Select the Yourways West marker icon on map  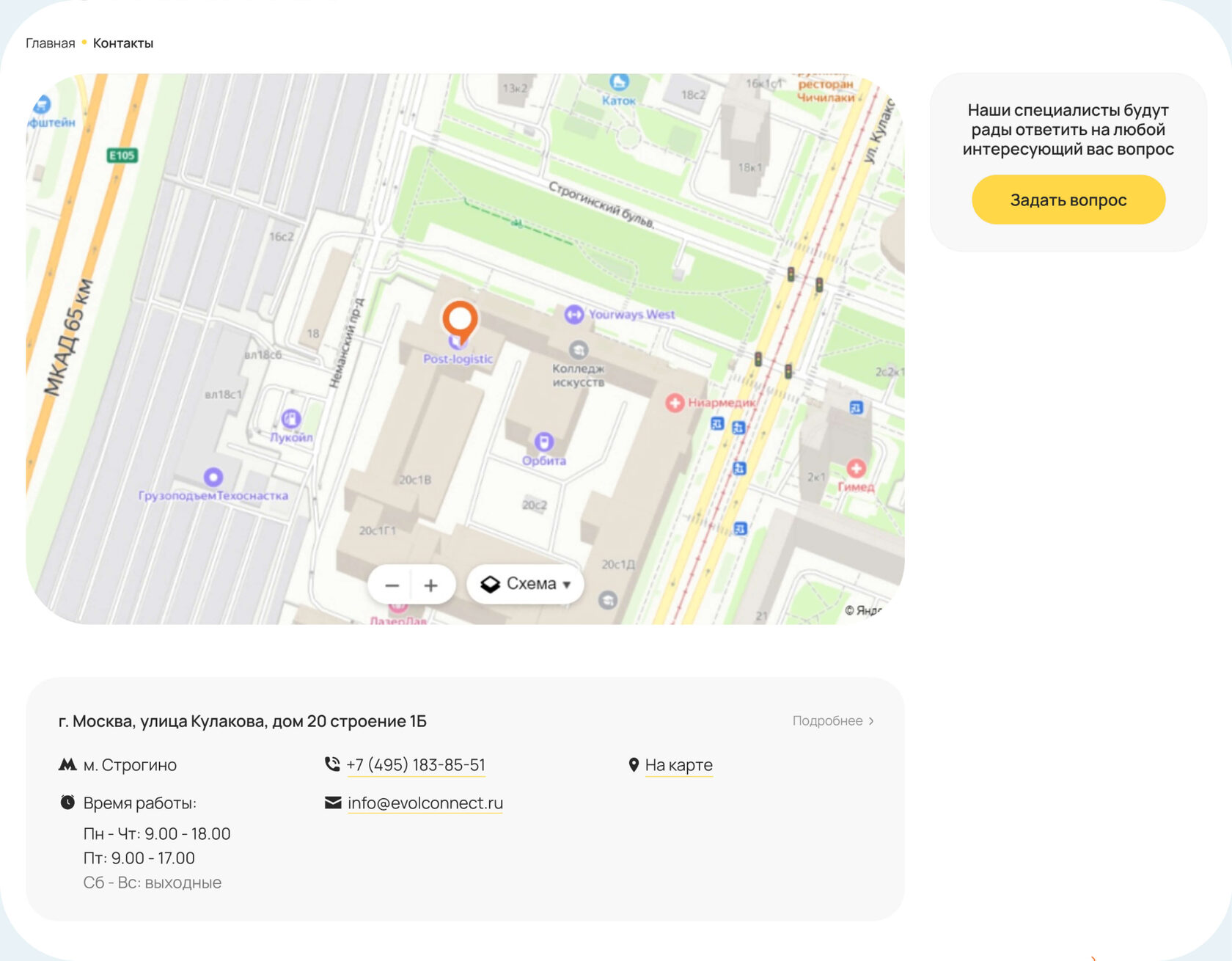tap(574, 315)
